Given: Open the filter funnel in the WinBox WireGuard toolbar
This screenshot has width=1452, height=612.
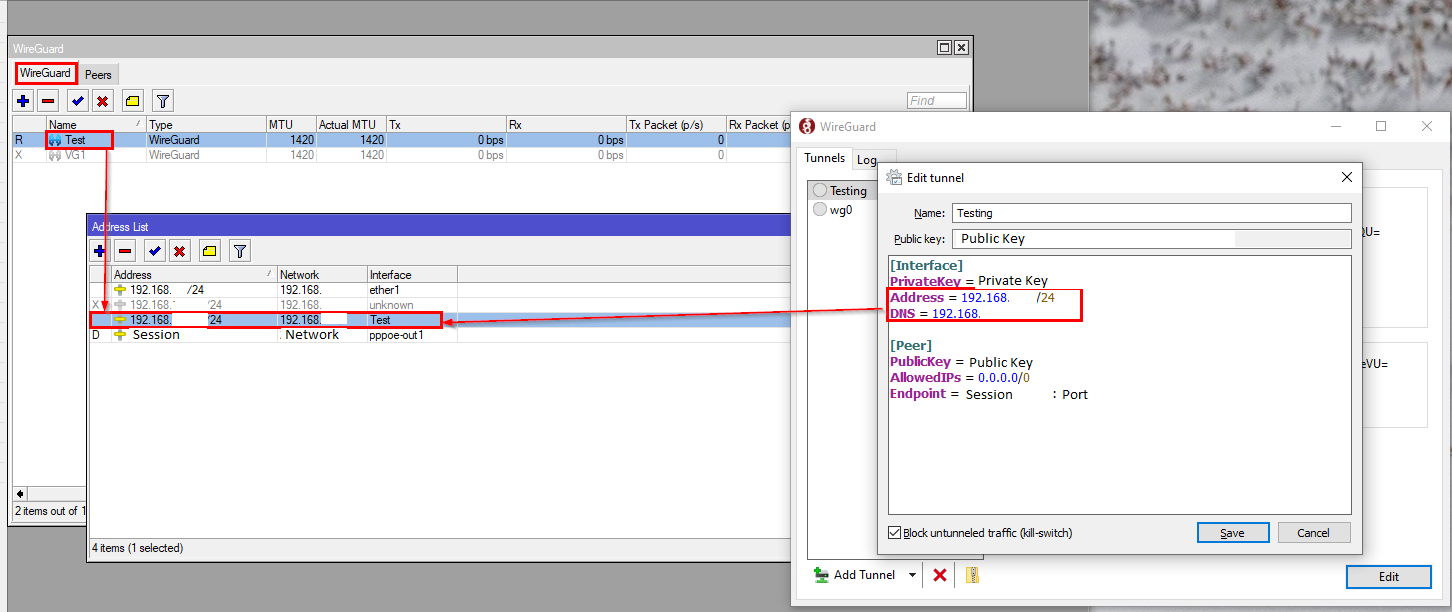Looking at the screenshot, I should point(163,101).
